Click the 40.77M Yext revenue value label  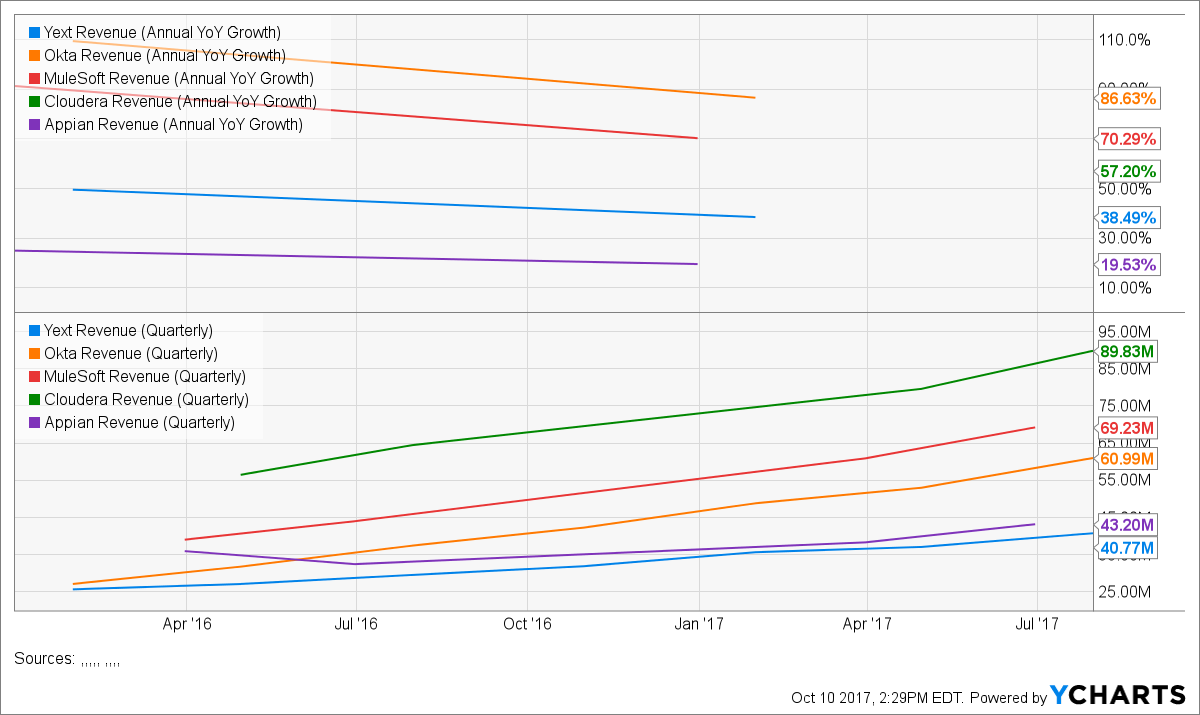tap(1128, 548)
